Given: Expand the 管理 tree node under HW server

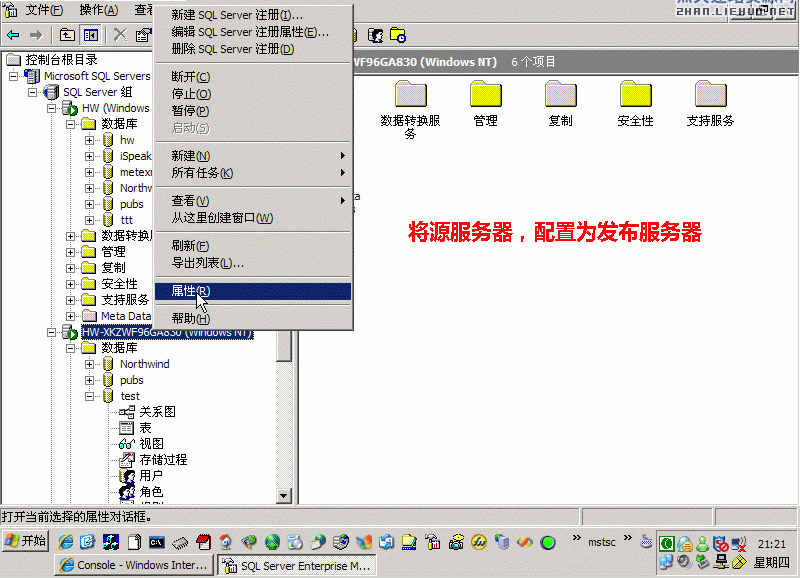Looking at the screenshot, I should coord(70,252).
